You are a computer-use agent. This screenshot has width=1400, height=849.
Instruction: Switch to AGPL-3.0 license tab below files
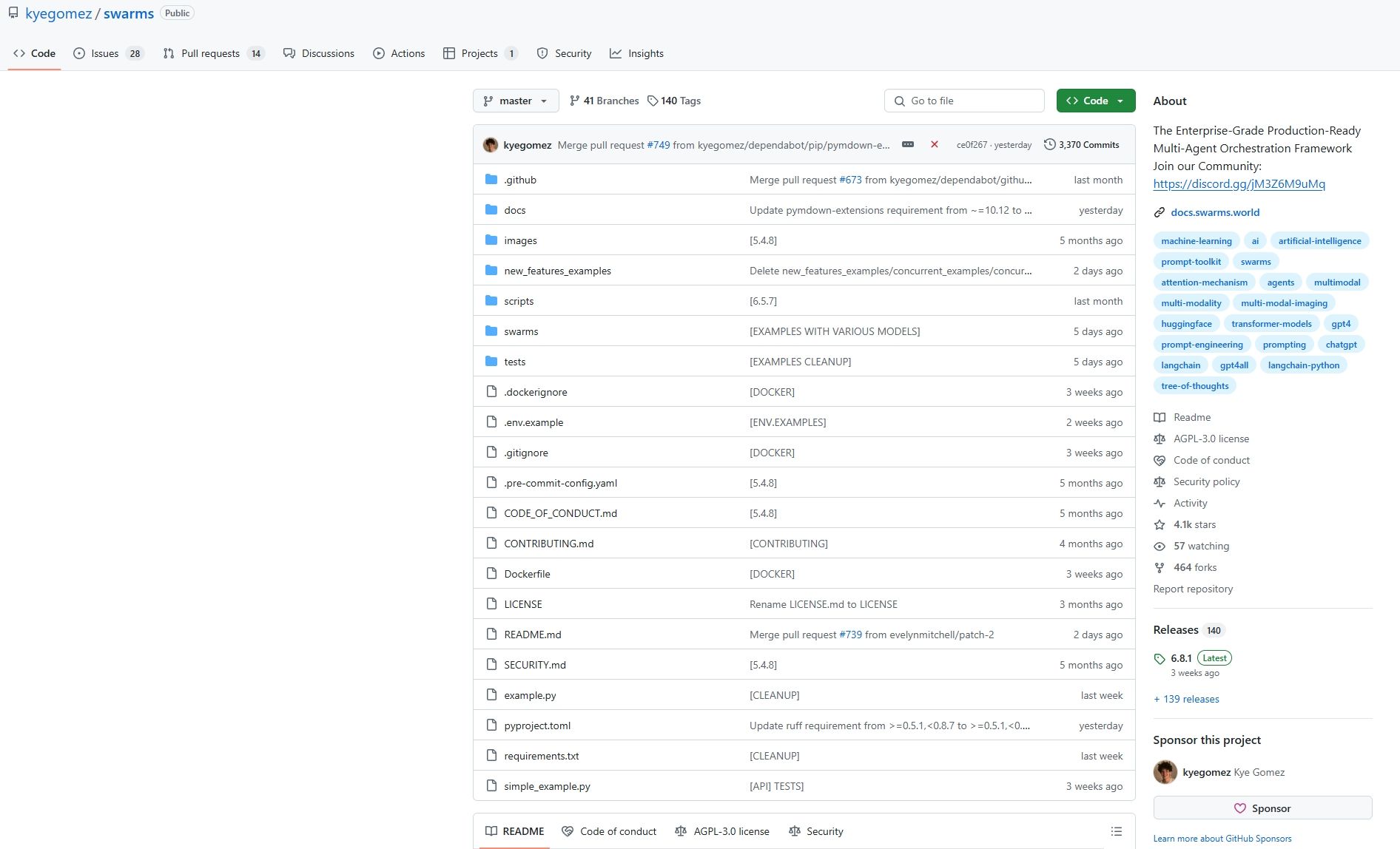click(722, 831)
